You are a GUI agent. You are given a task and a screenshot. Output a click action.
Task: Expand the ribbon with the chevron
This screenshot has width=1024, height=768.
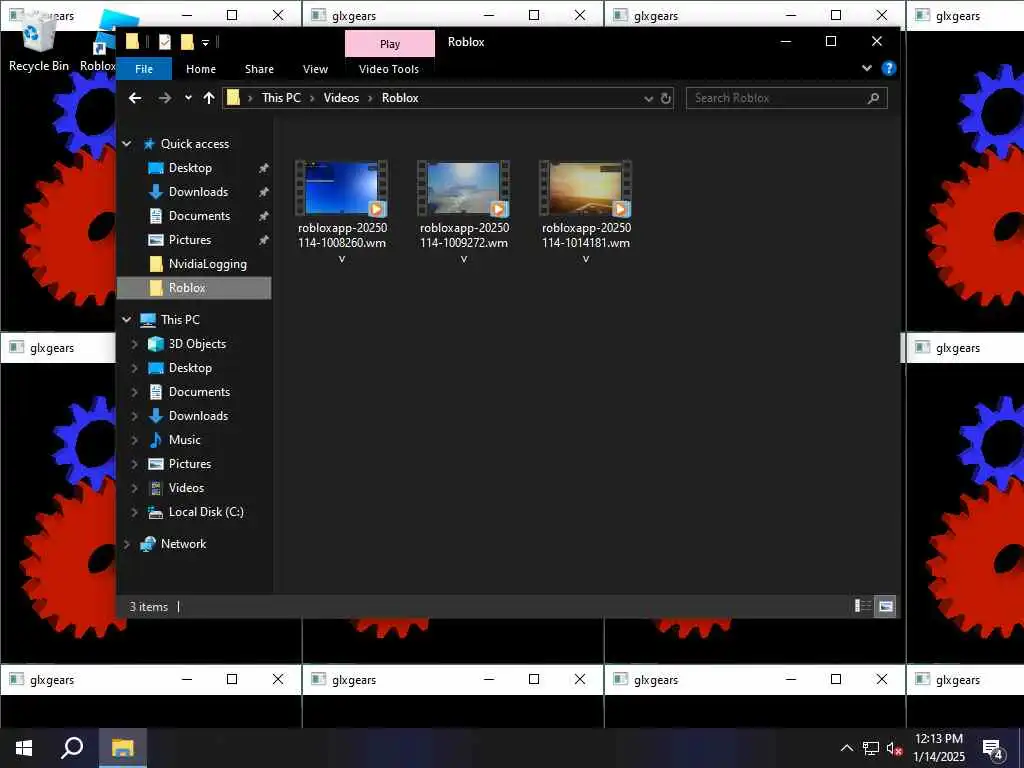point(867,68)
